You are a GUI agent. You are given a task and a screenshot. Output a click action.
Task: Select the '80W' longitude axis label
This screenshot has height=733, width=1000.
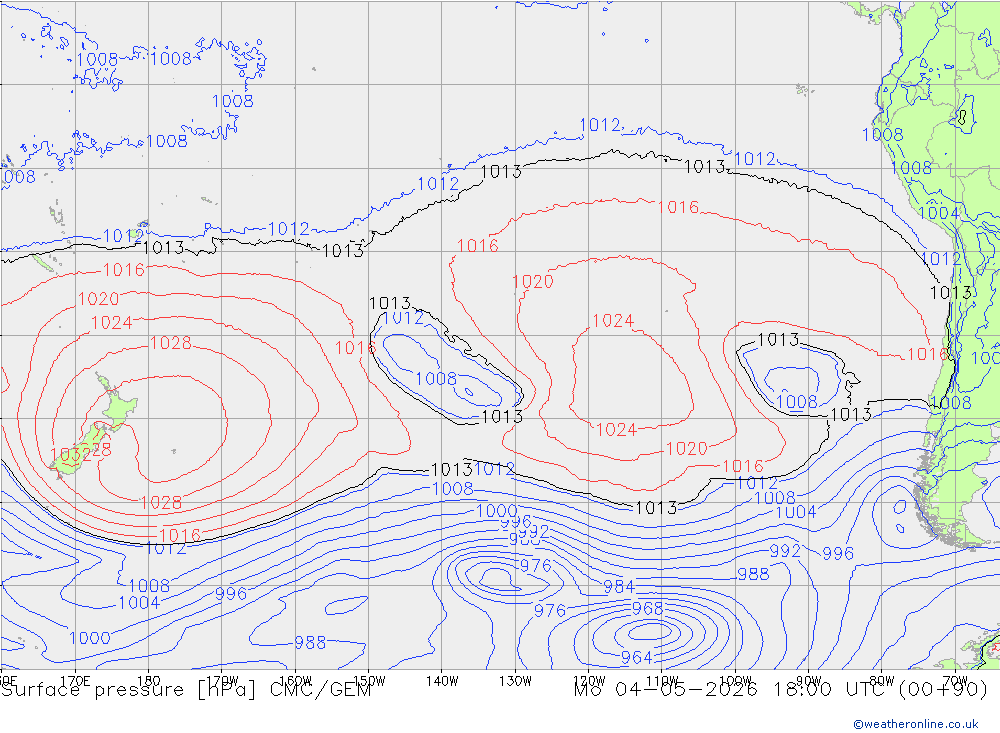(x=882, y=681)
